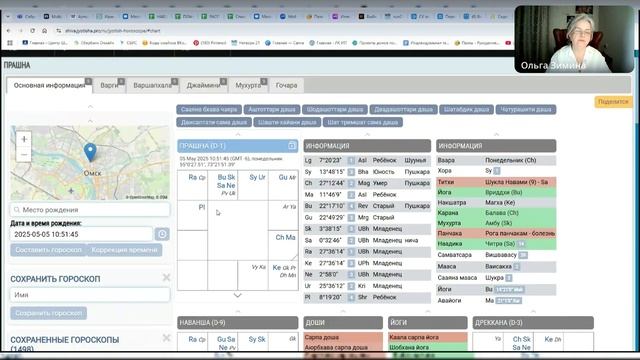The image size is (640, 360).
Task: Focus the Имя input field
Action: point(90,295)
